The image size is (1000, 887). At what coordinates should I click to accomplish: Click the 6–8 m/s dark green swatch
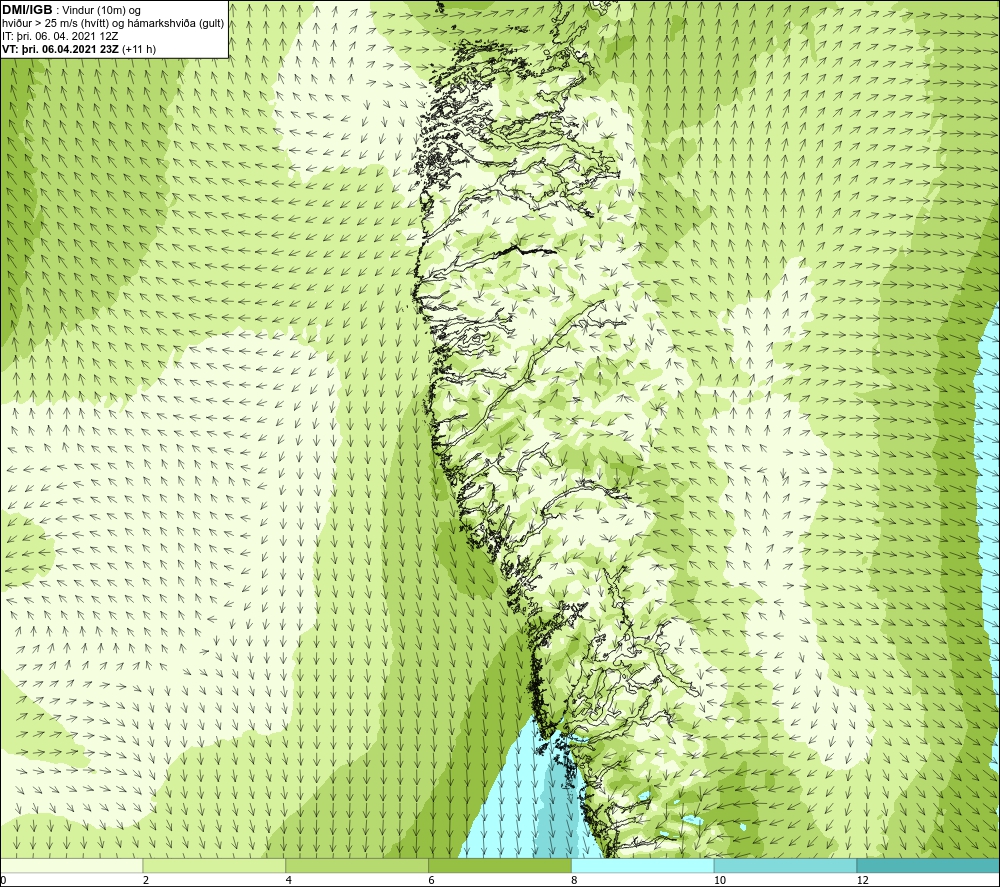(x=500, y=865)
